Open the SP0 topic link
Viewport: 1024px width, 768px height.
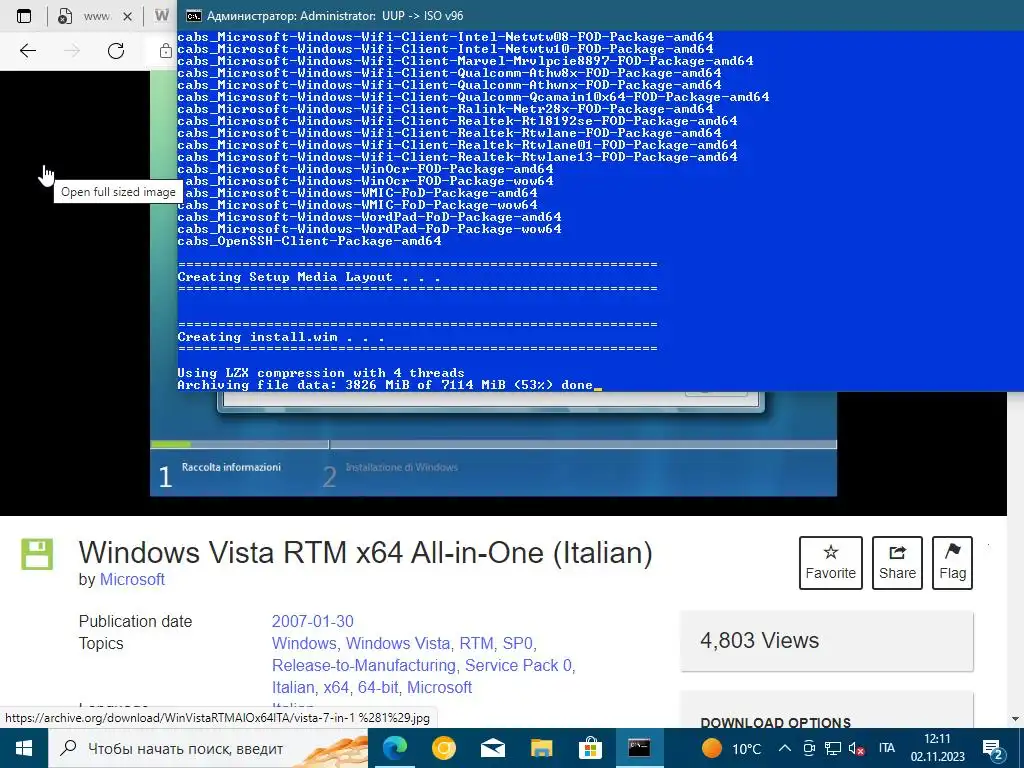point(517,643)
